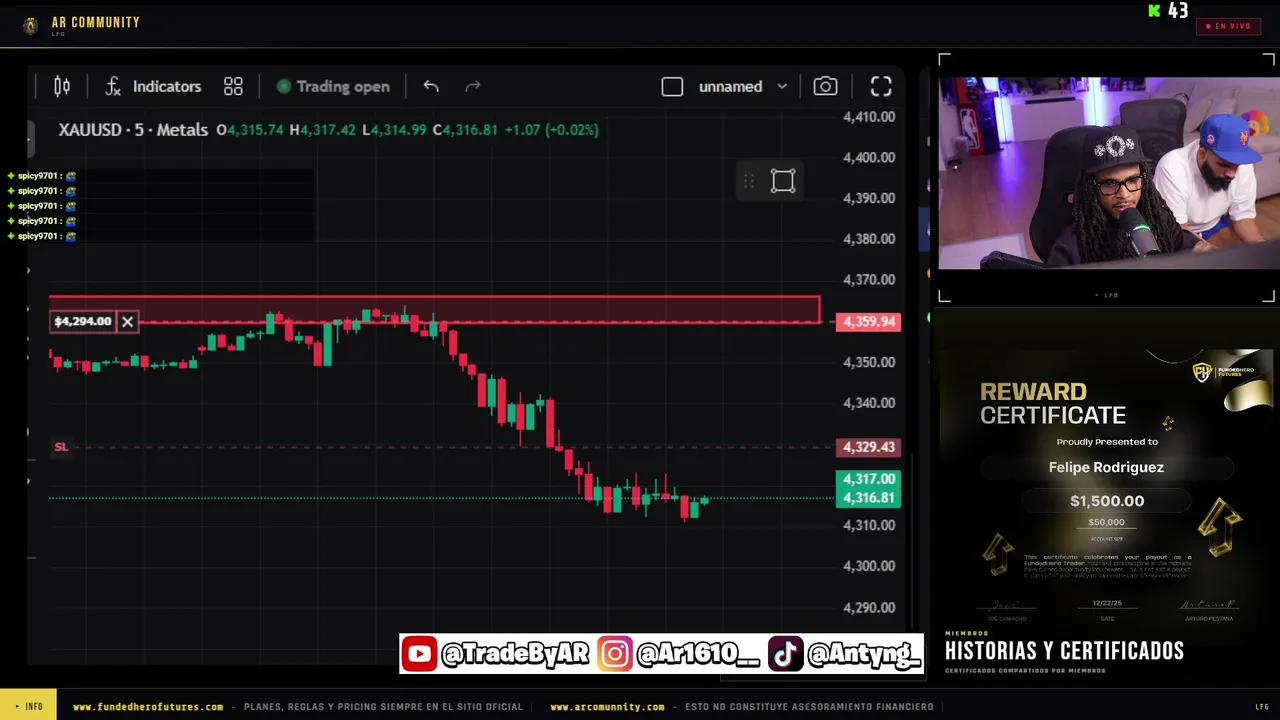Click the $1,500.00 payout amount
The width and height of the screenshot is (1280, 720).
tap(1107, 501)
